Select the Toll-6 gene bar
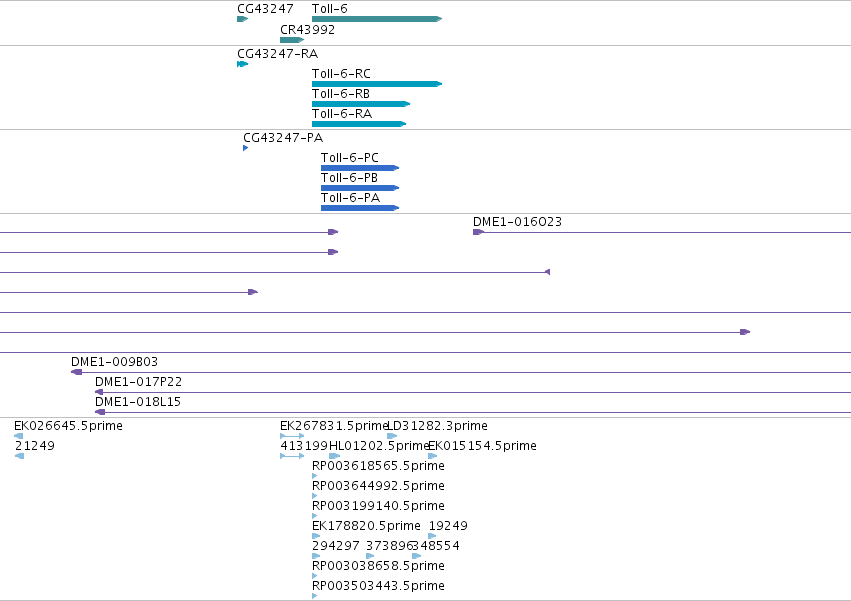851x601 pixels. coord(377,19)
